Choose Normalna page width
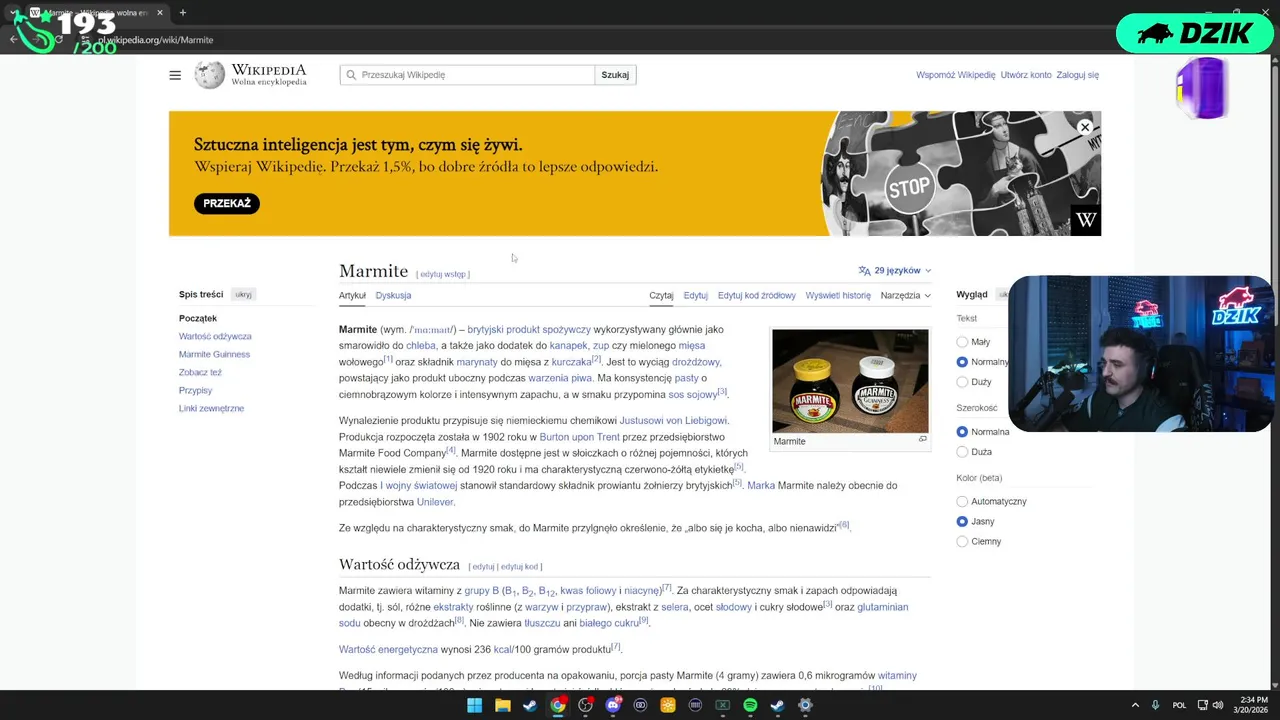Screen dimensions: 1280x720 pos(962,432)
